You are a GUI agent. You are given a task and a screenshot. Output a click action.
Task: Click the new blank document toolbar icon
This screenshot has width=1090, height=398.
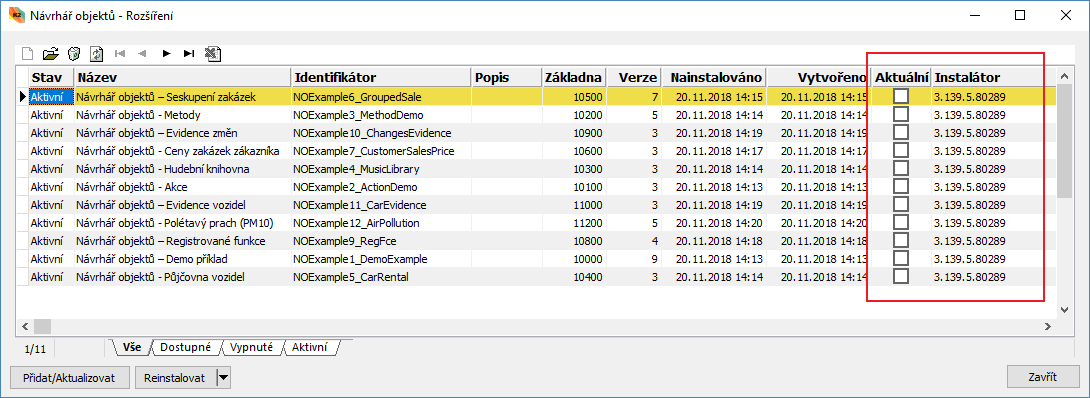[27, 53]
